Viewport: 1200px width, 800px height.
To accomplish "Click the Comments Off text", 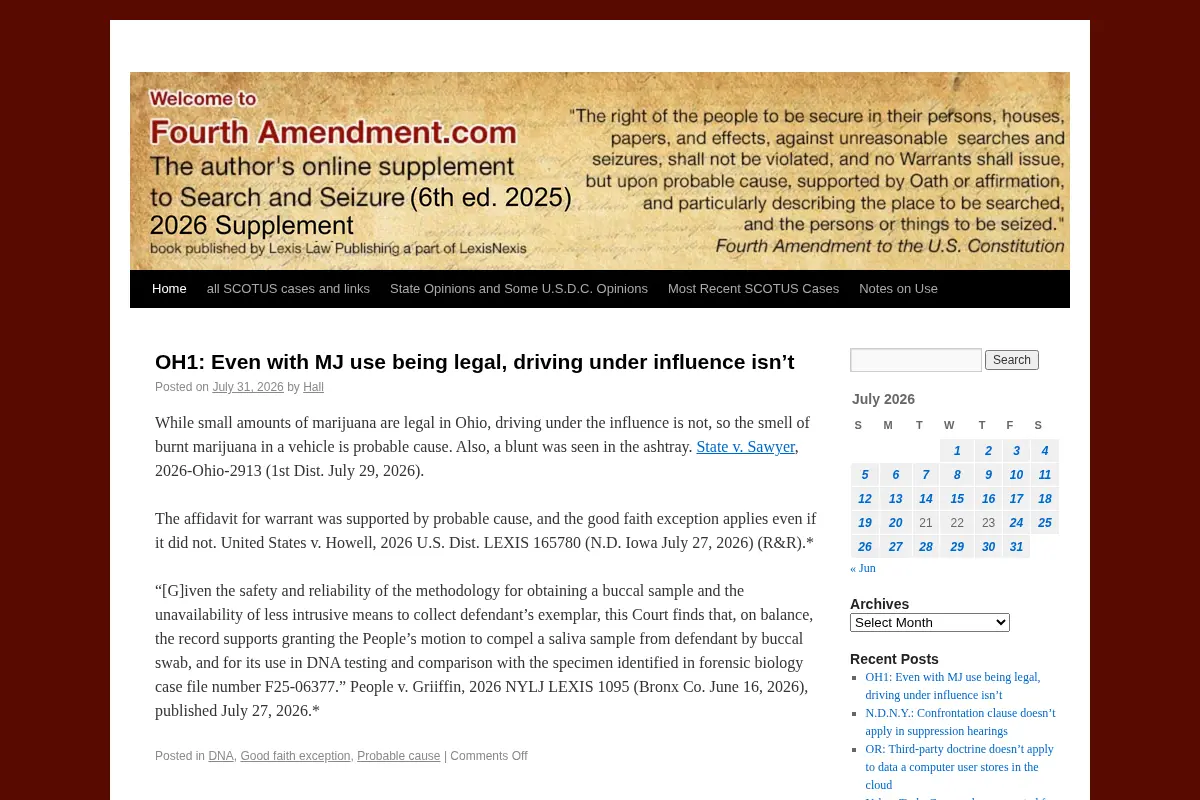I will [489, 756].
